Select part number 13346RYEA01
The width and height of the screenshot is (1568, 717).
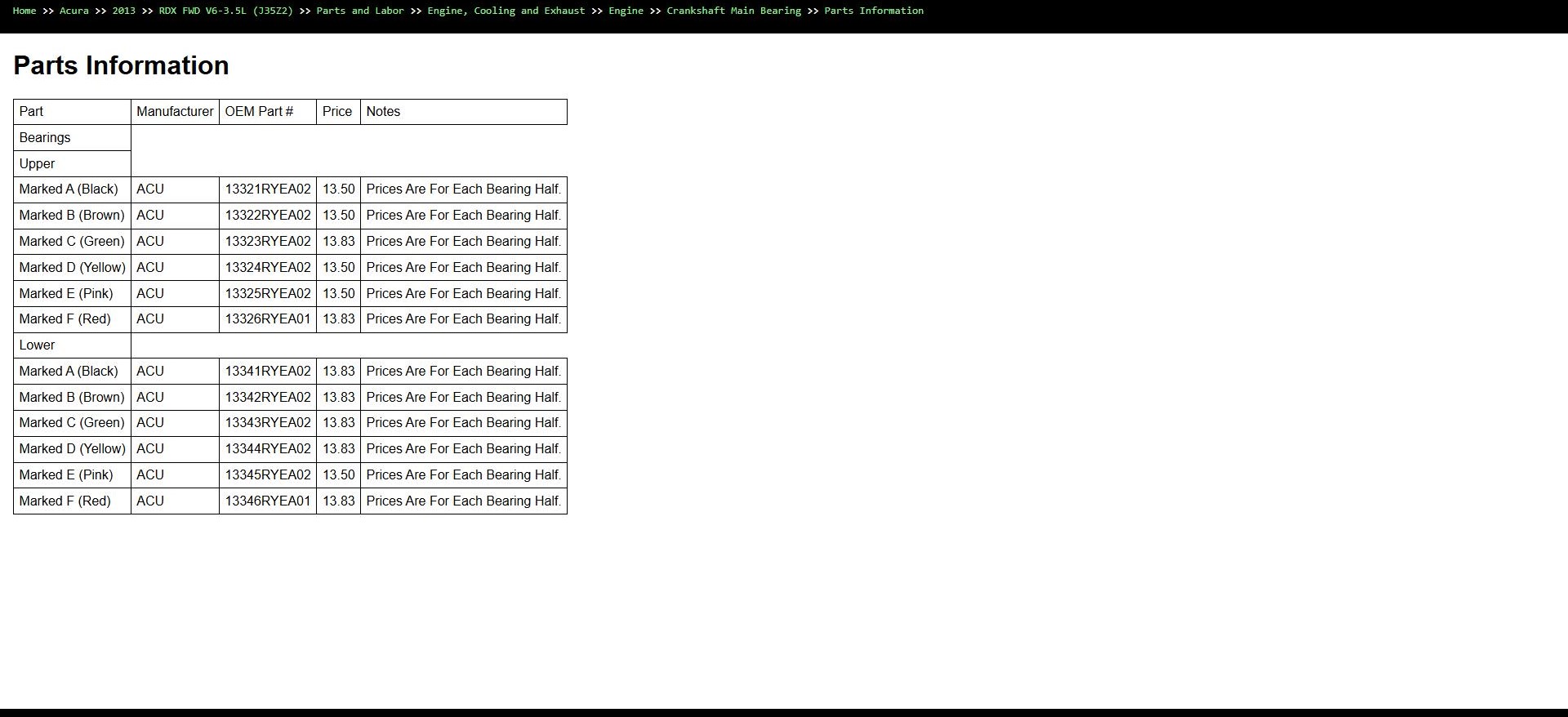[268, 501]
